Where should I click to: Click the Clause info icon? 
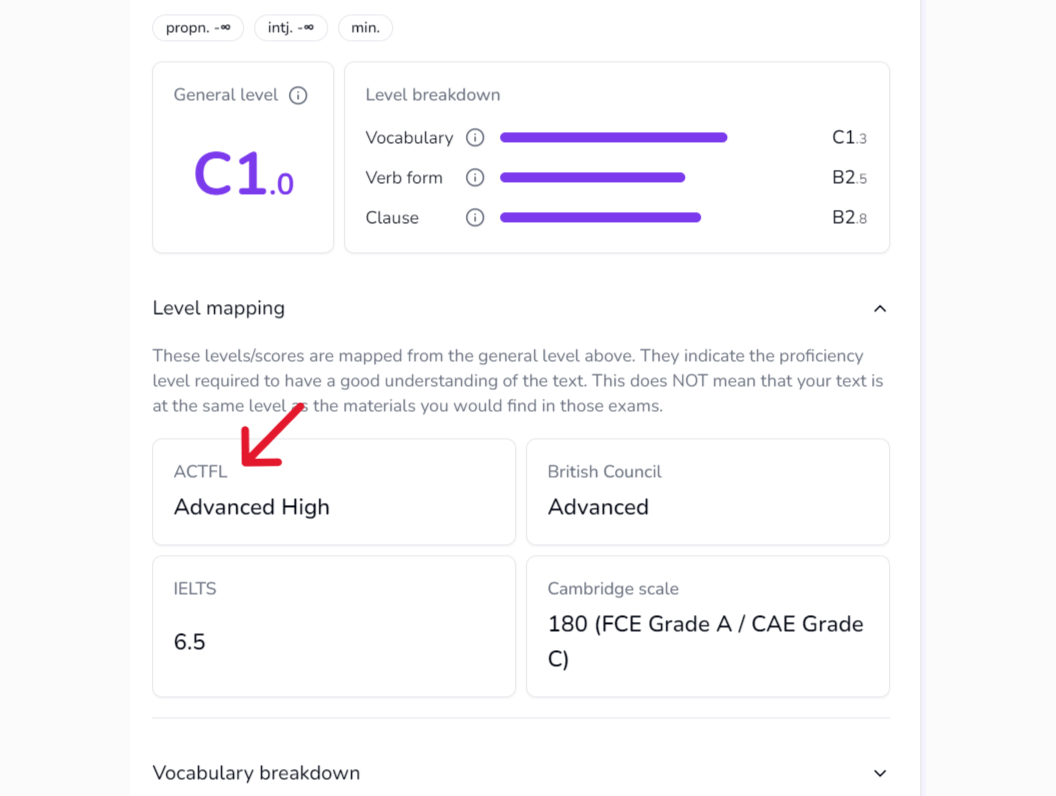tap(475, 217)
